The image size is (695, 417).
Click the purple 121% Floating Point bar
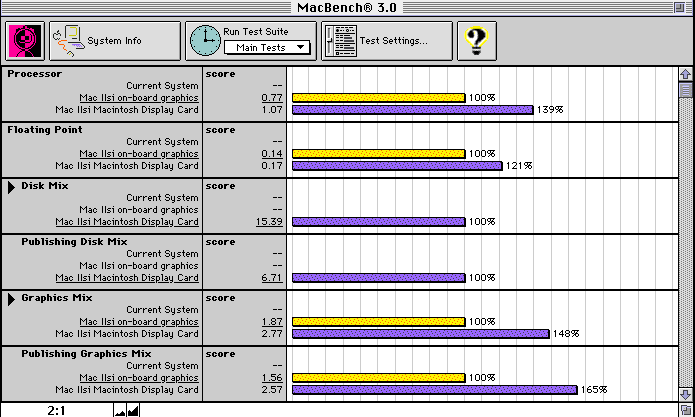397,166
